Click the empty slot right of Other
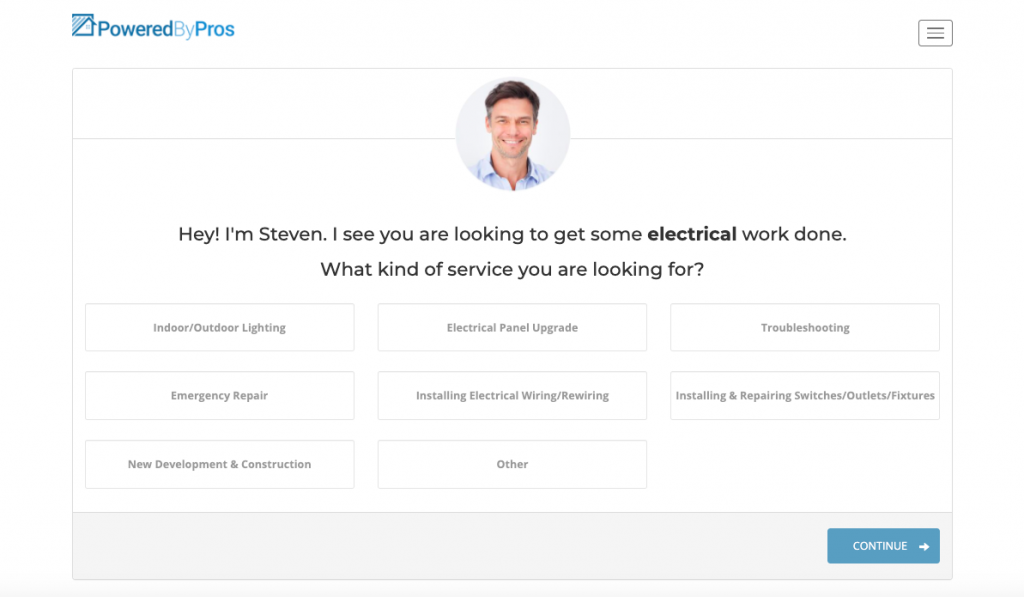 click(805, 464)
